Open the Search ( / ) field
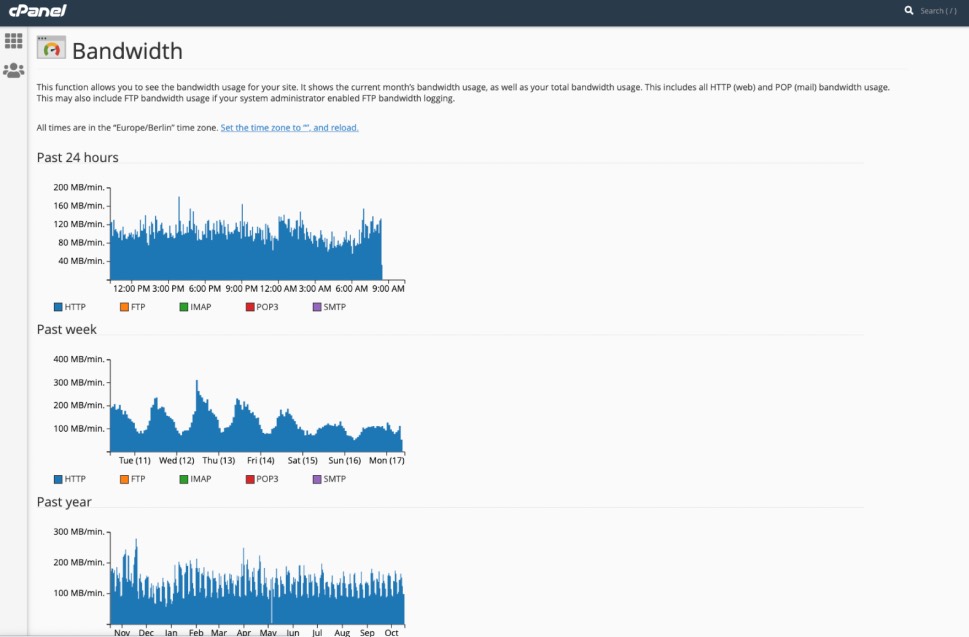Image resolution: width=969 pixels, height=637 pixels. [x=938, y=11]
